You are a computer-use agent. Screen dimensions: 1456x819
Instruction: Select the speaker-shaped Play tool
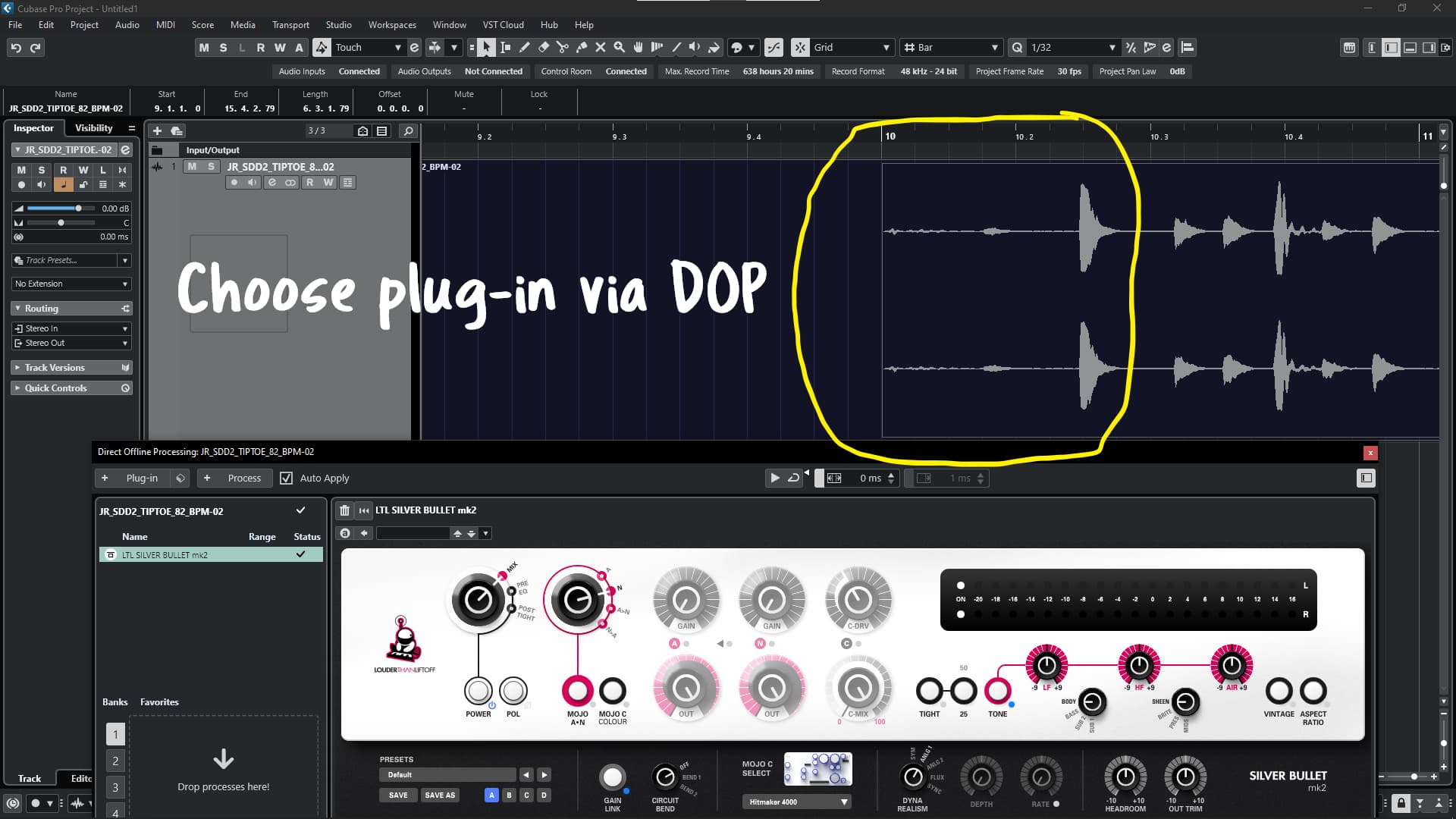point(695,47)
